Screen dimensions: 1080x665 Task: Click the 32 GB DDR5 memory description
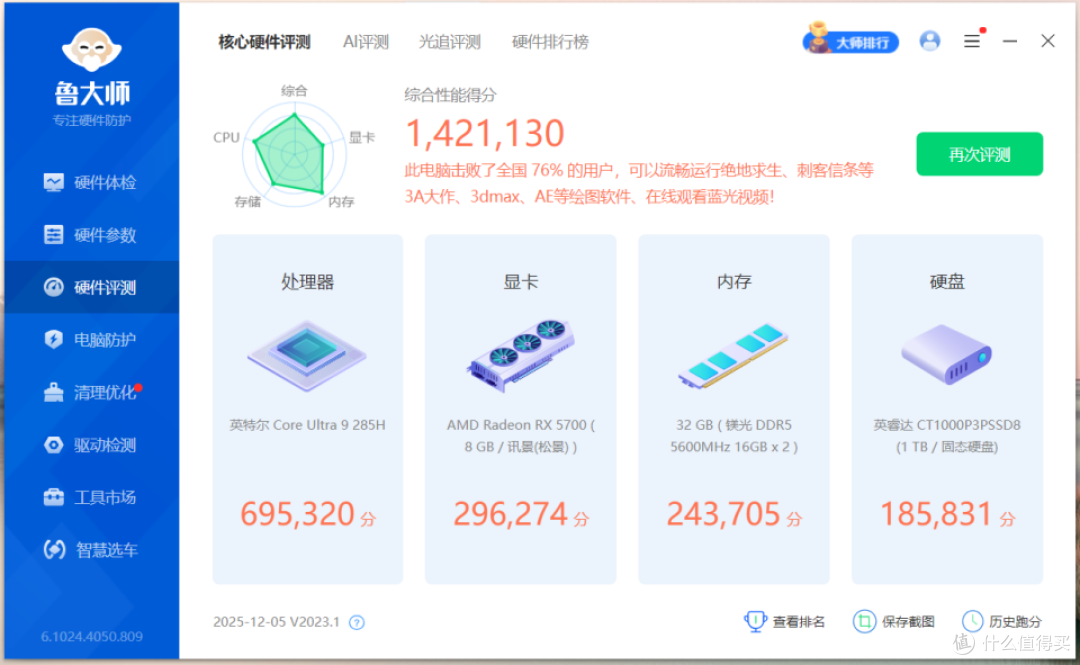tap(734, 436)
